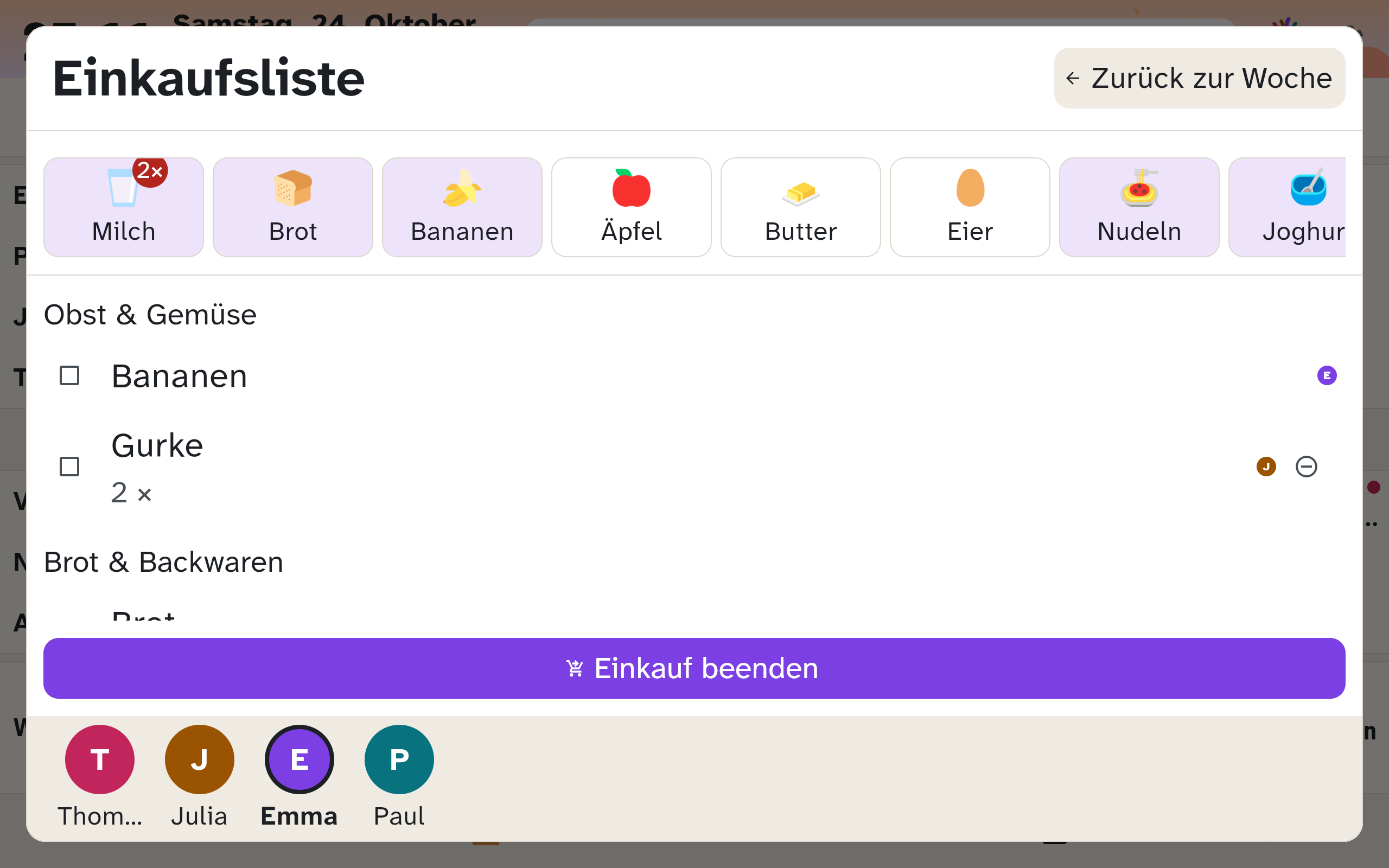Tap the Joghurt quick-add tile
This screenshot has height=868, width=1389.
1288,207
